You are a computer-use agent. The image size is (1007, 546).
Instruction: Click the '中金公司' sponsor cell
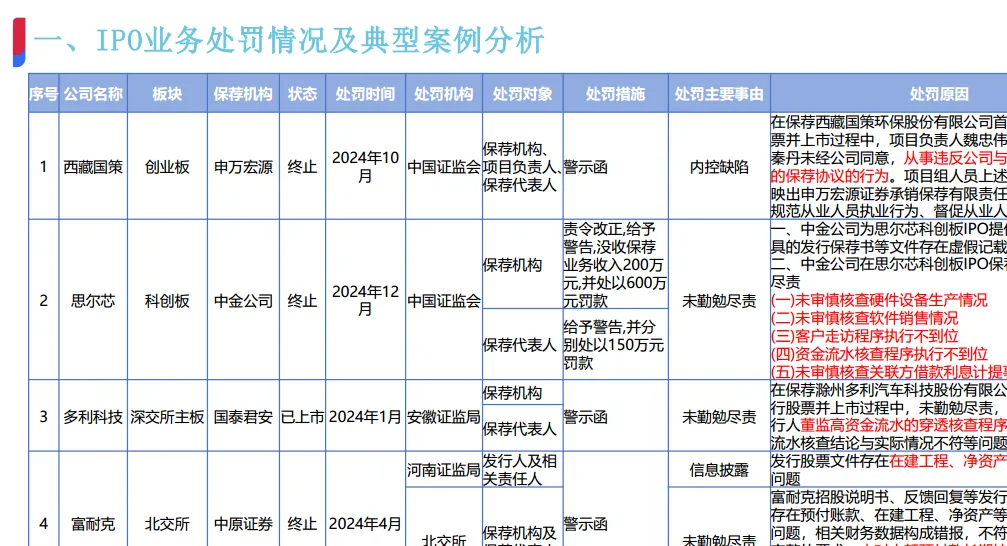tap(243, 300)
